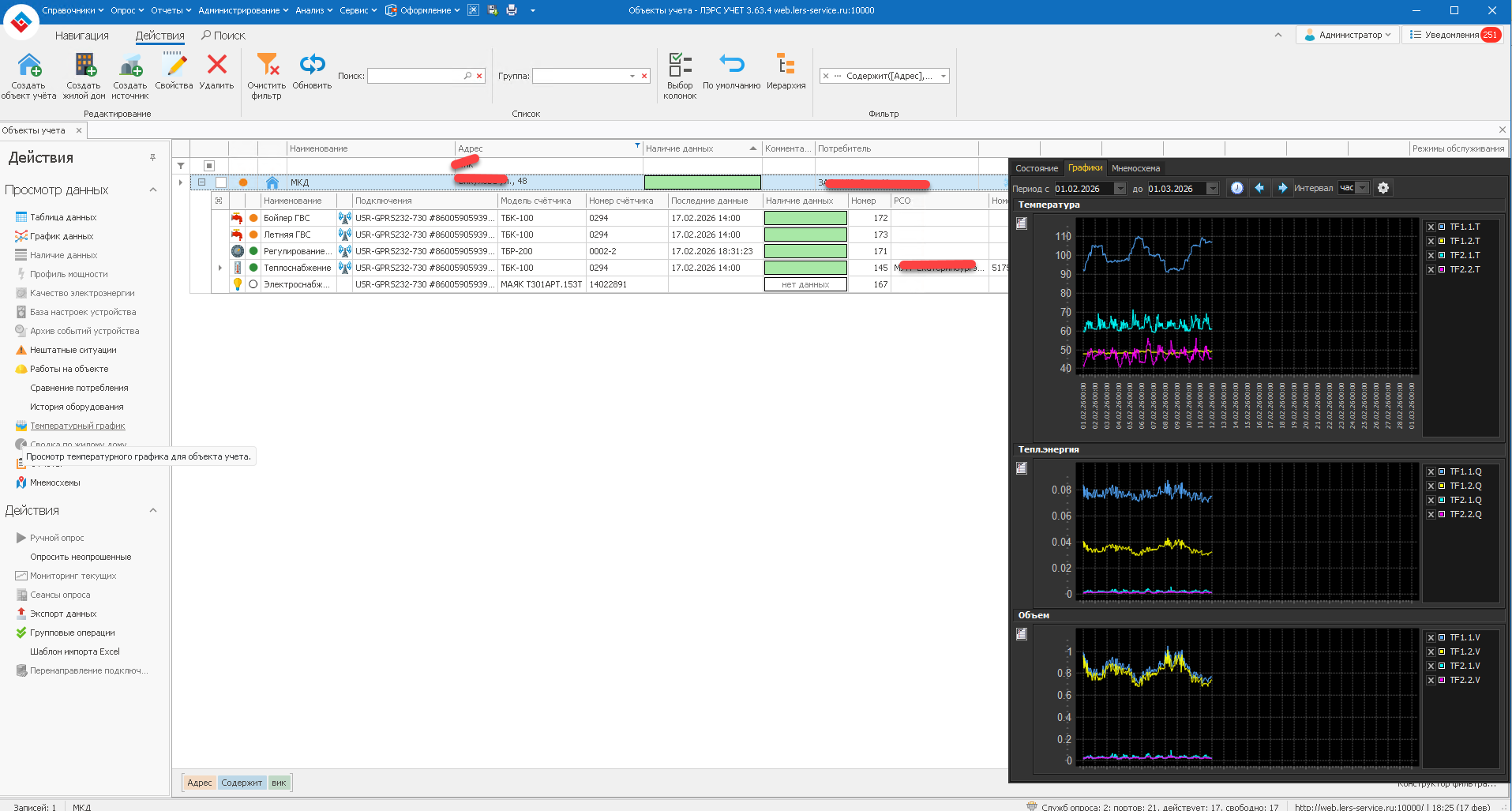This screenshot has width=1512, height=811.
Task: Toggle TF1.2.Q series checkbox
Action: [x=1431, y=486]
